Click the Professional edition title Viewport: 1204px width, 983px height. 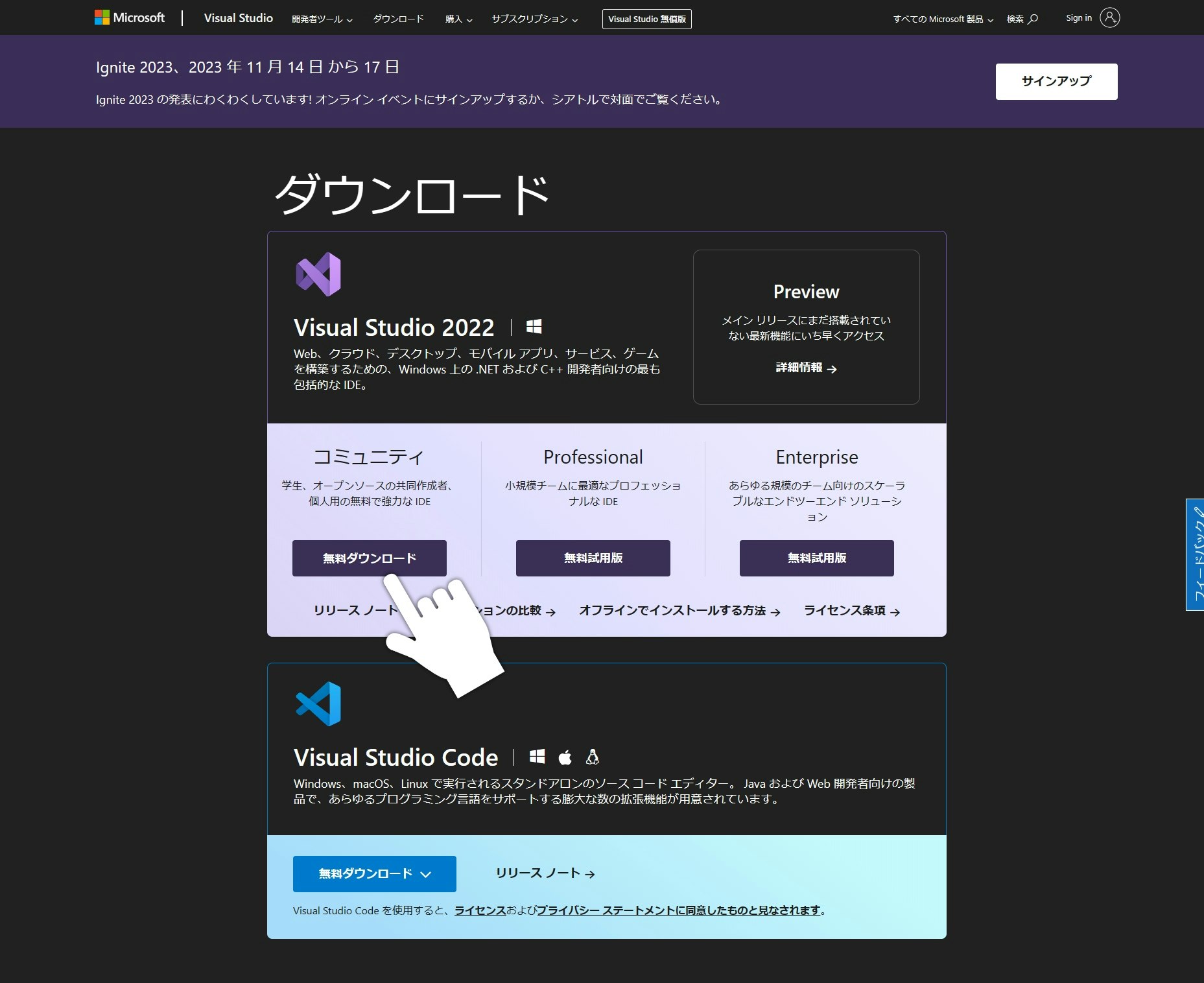593,457
